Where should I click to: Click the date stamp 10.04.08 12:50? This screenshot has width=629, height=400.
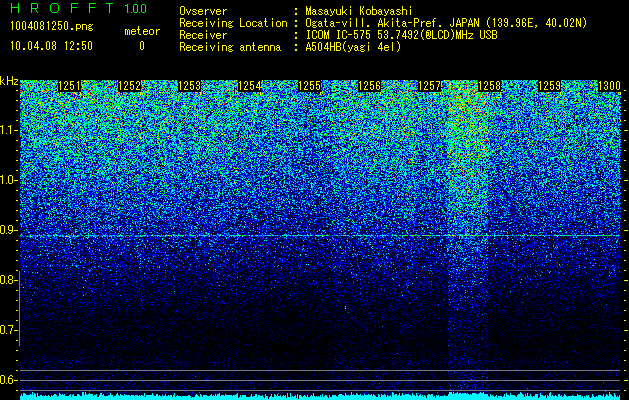click(x=51, y=46)
